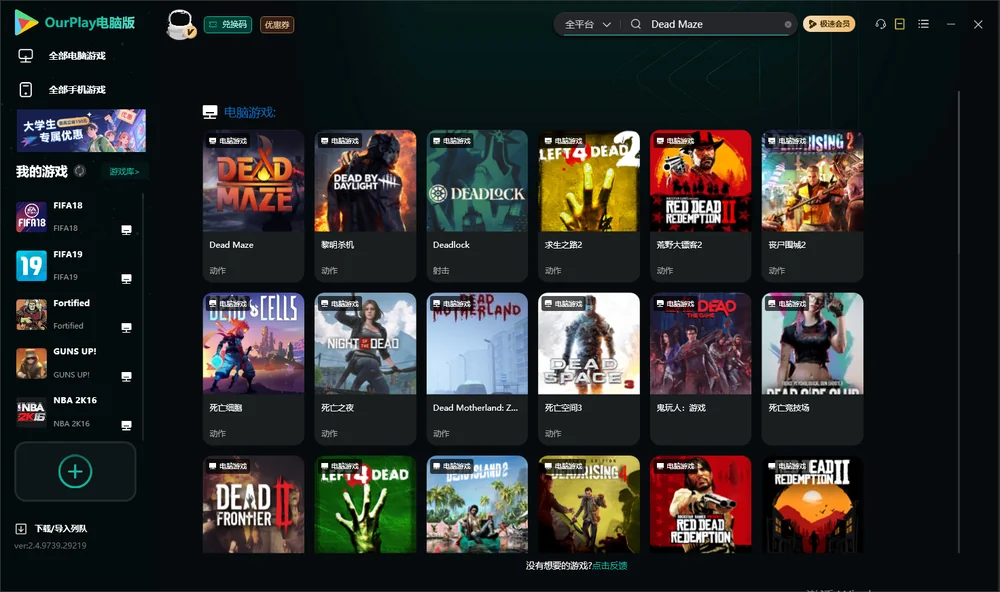Screen dimensions: 1000x592
Task: Open the user avatar profile
Action: click(180, 24)
